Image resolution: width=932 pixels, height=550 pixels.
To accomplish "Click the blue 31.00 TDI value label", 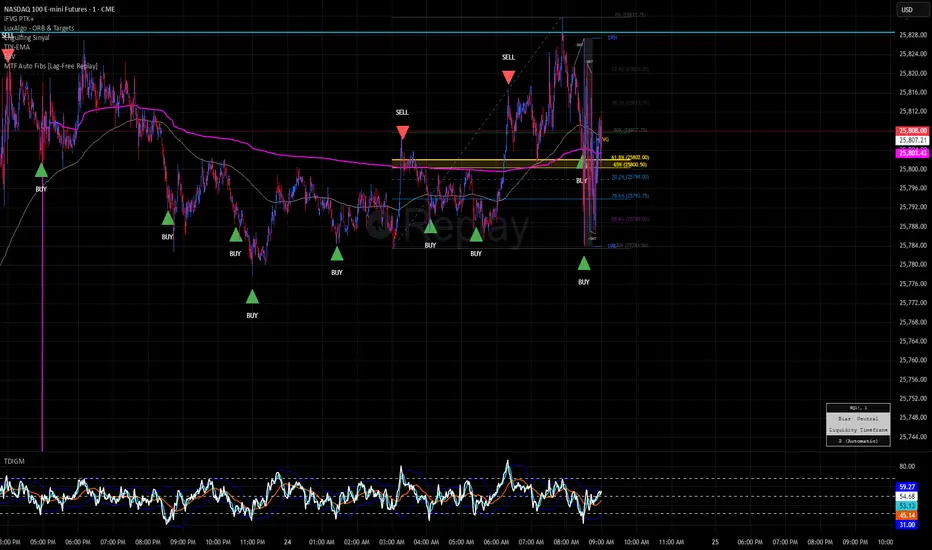I will (907, 525).
